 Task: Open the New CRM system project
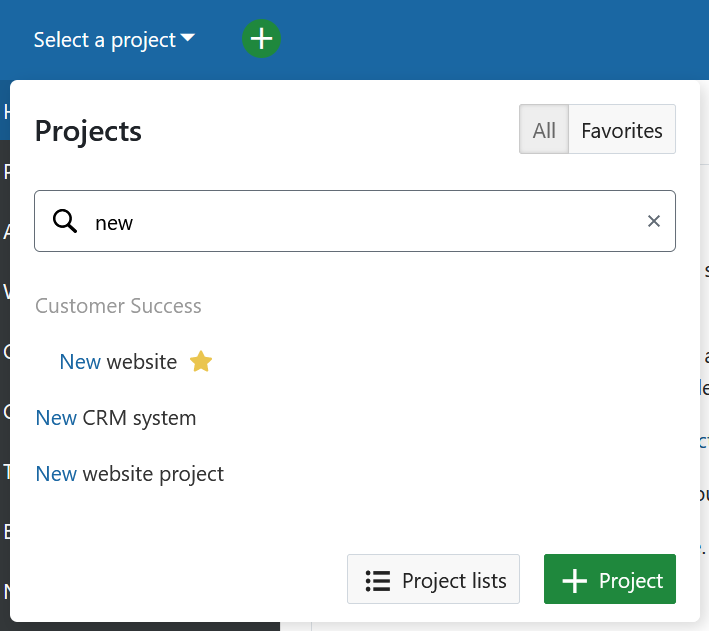click(116, 418)
